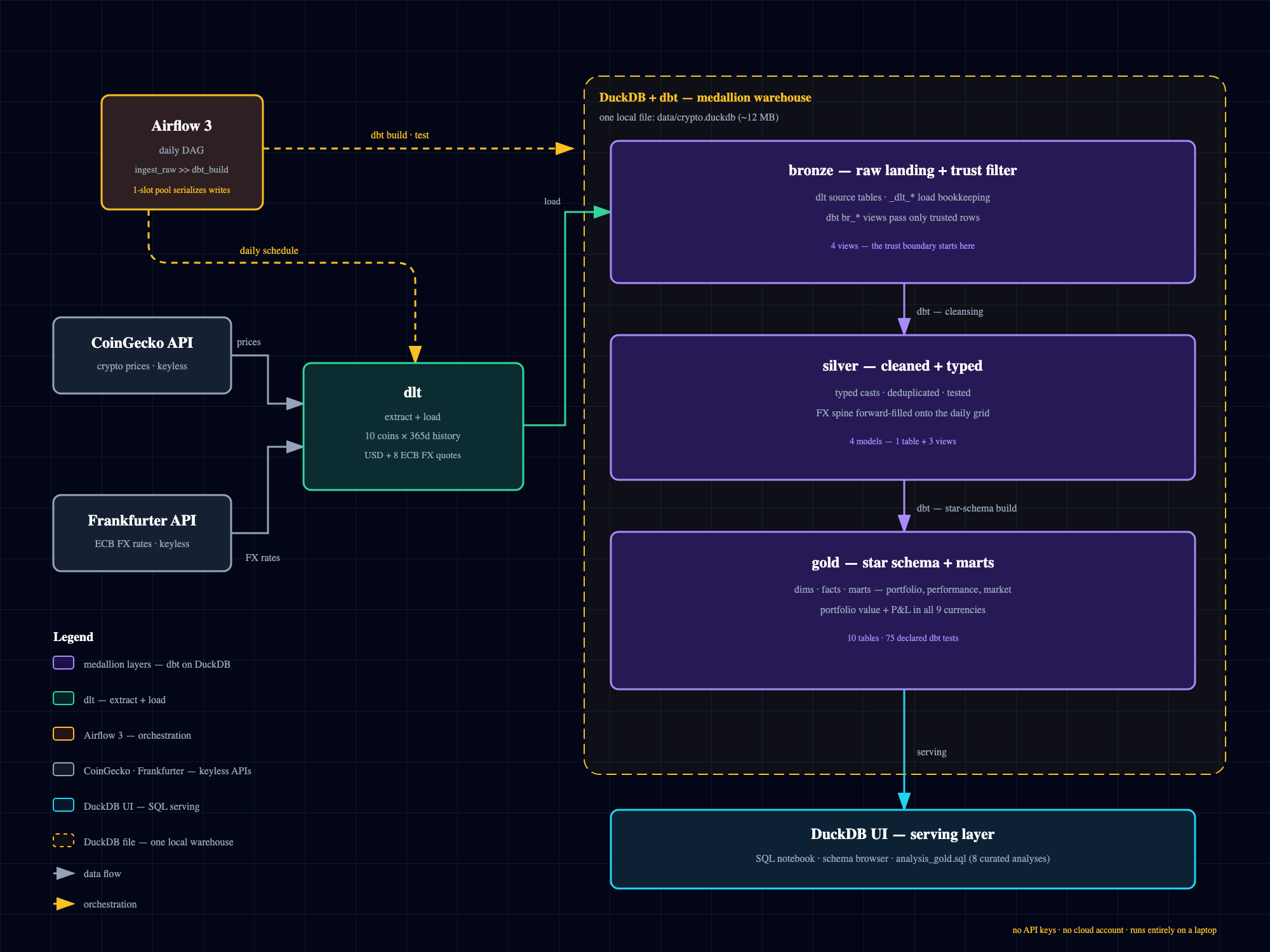Screen dimensions: 1270x952
Task: Click the CoinGecko API source box
Action: tap(142, 355)
